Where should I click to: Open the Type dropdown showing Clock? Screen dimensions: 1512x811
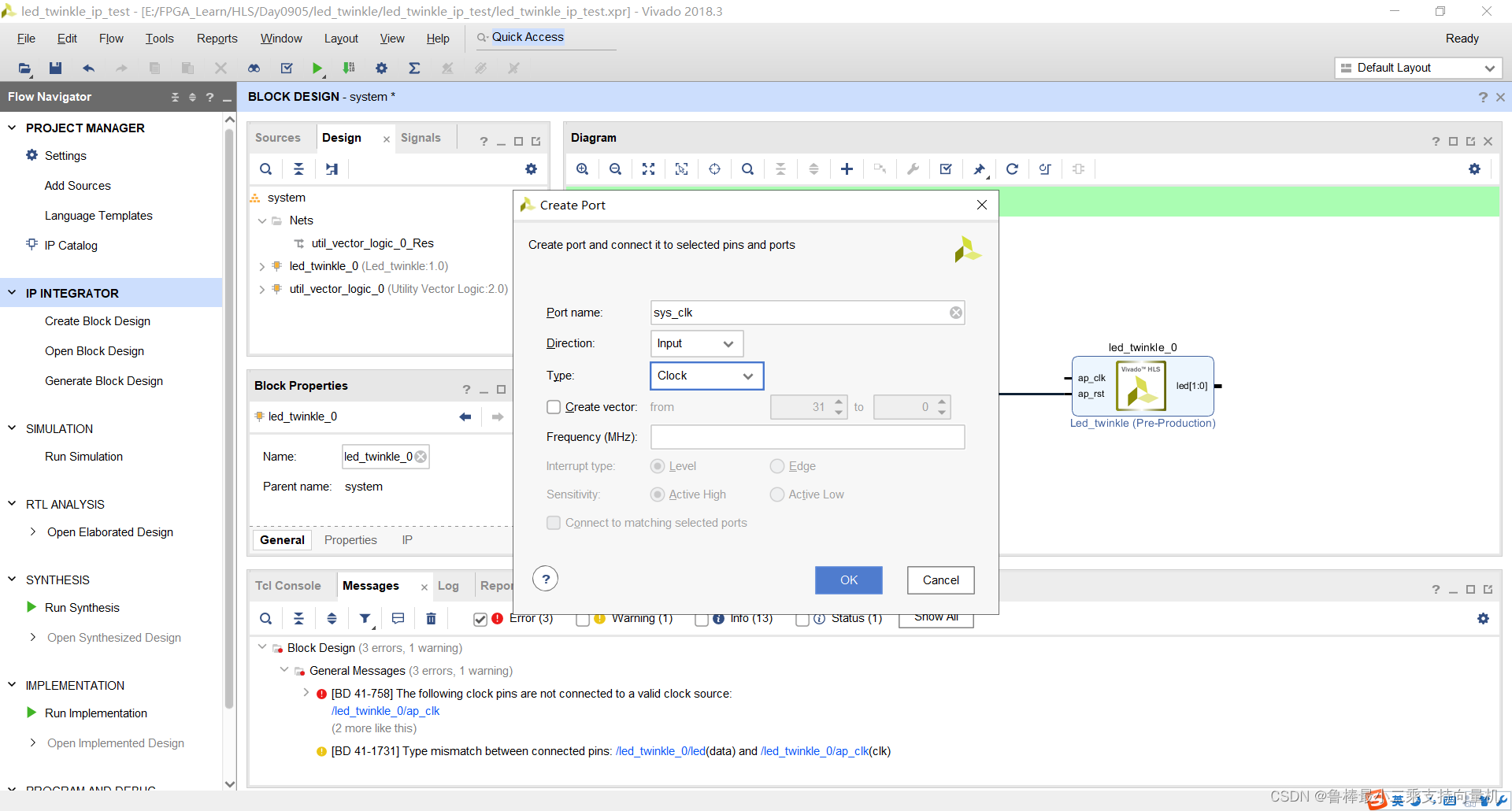pyautogui.click(x=706, y=376)
